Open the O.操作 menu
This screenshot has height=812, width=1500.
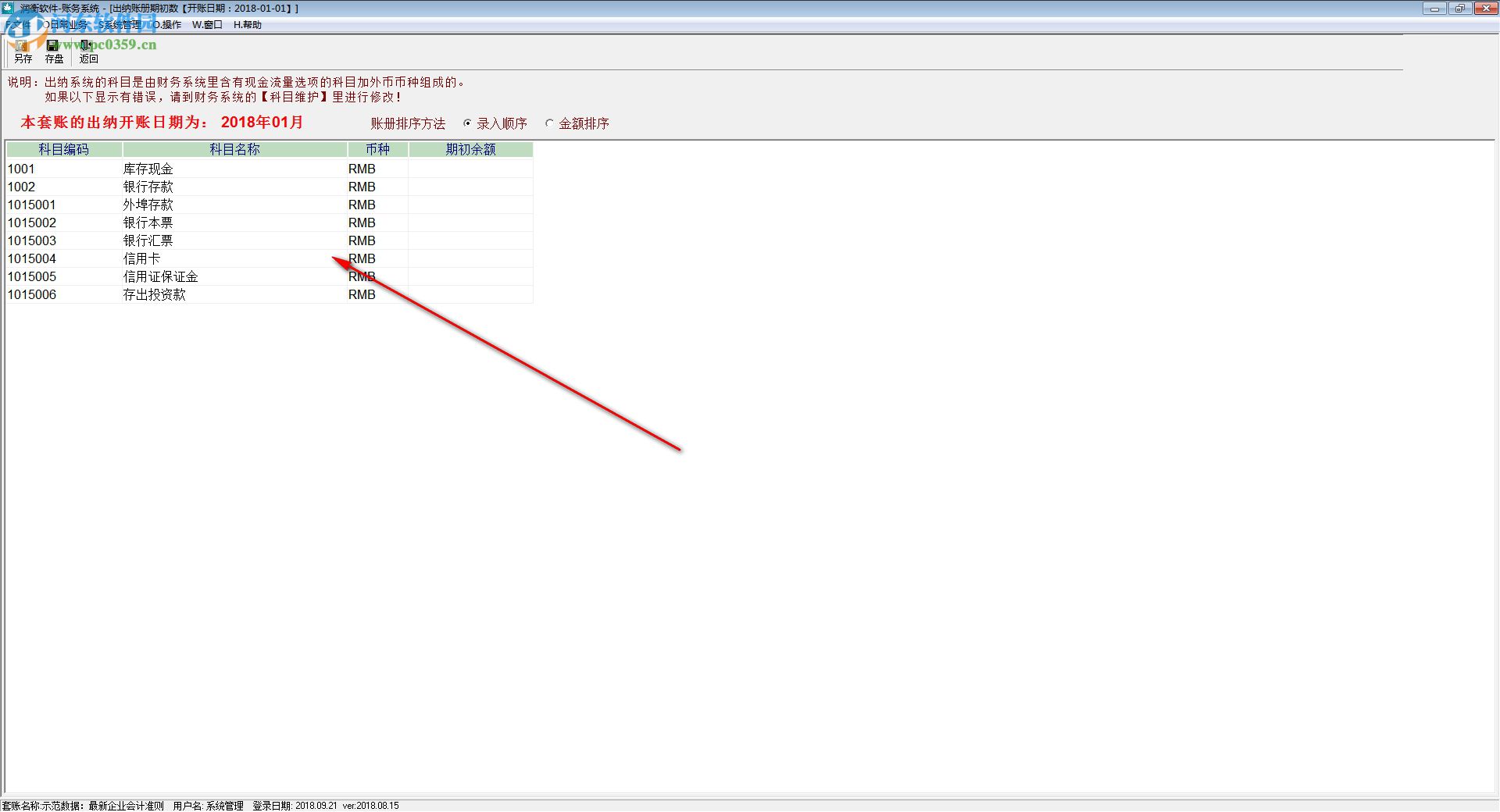[167, 25]
